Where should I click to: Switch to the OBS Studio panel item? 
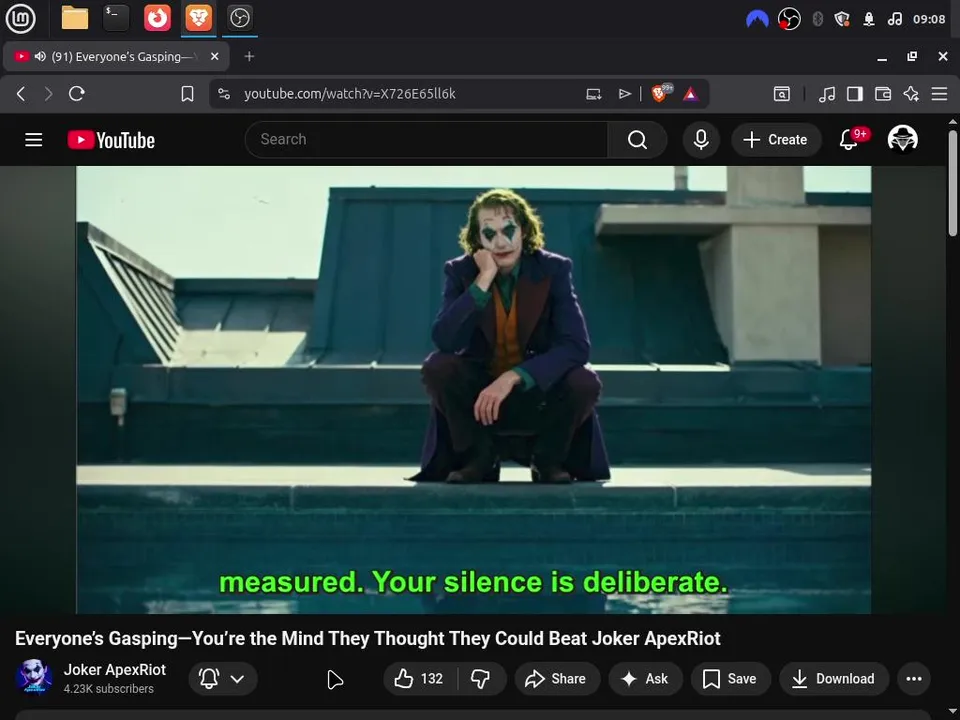click(x=239, y=18)
